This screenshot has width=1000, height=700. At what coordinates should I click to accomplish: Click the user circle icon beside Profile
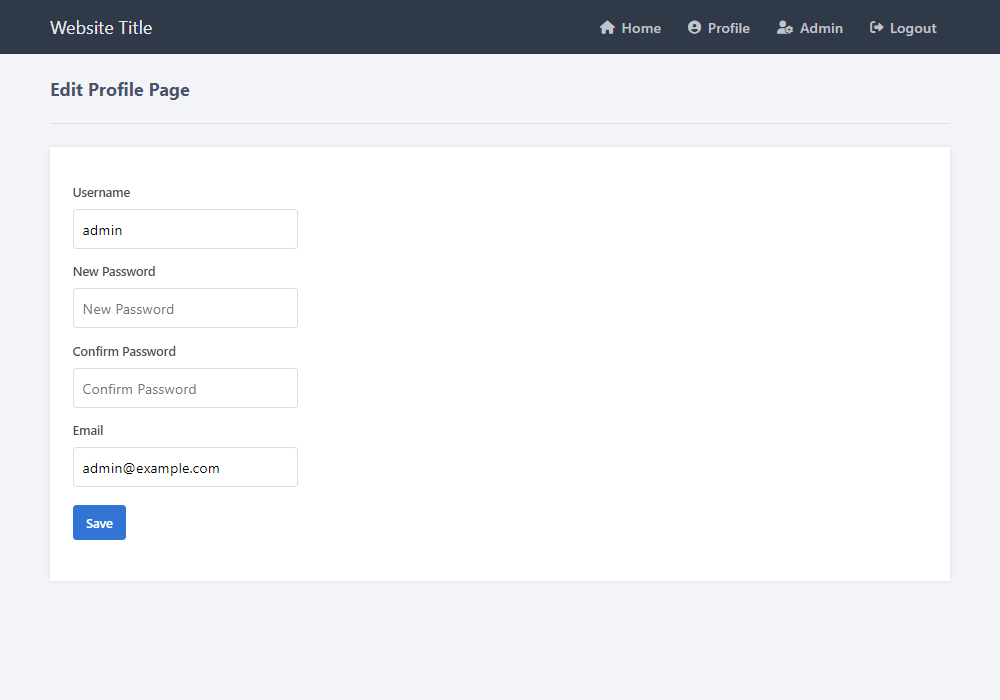click(x=695, y=27)
